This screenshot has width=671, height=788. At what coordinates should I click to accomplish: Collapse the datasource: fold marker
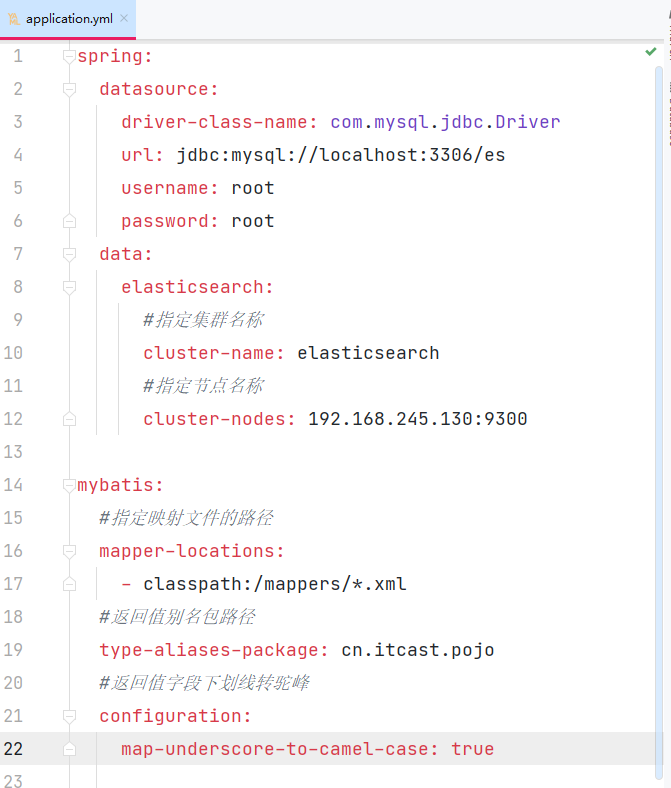69,89
